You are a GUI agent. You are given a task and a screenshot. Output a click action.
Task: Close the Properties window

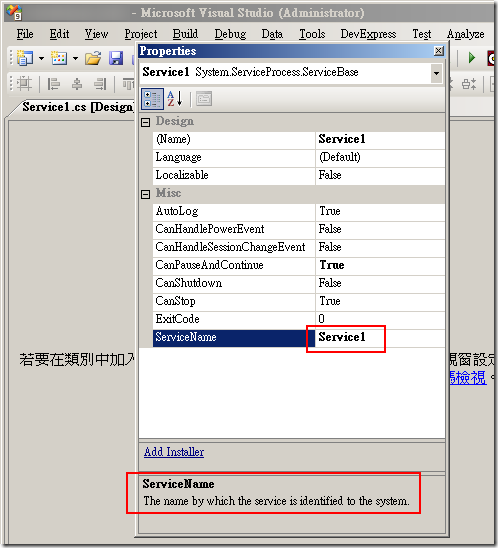(x=438, y=51)
